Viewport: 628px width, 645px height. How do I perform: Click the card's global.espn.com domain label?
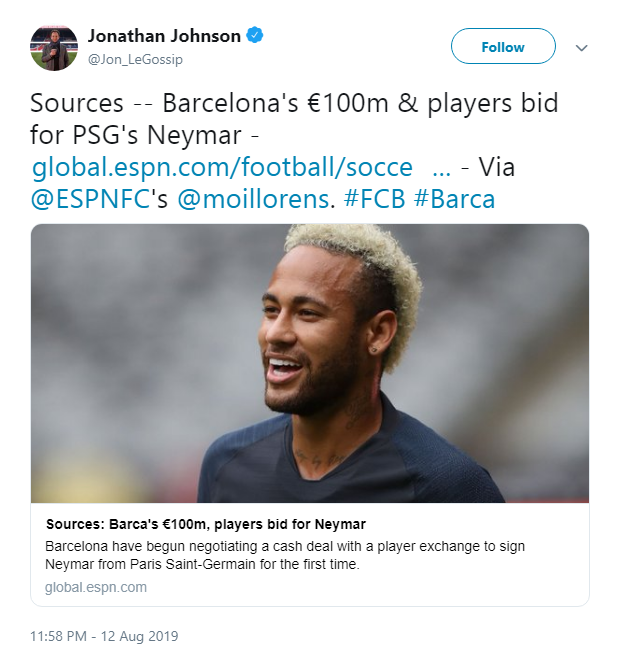tap(96, 587)
